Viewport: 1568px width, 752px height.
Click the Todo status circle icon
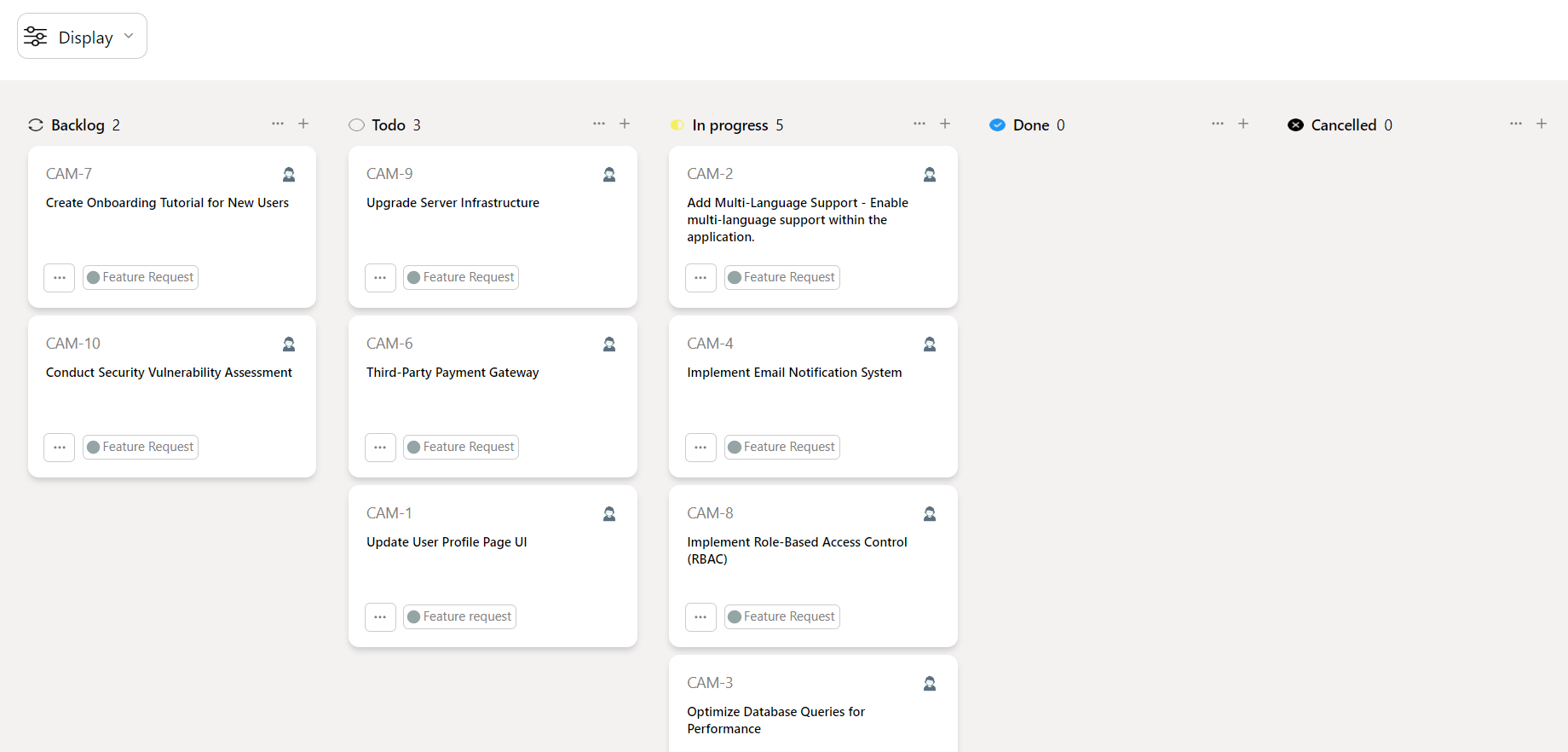tap(356, 125)
